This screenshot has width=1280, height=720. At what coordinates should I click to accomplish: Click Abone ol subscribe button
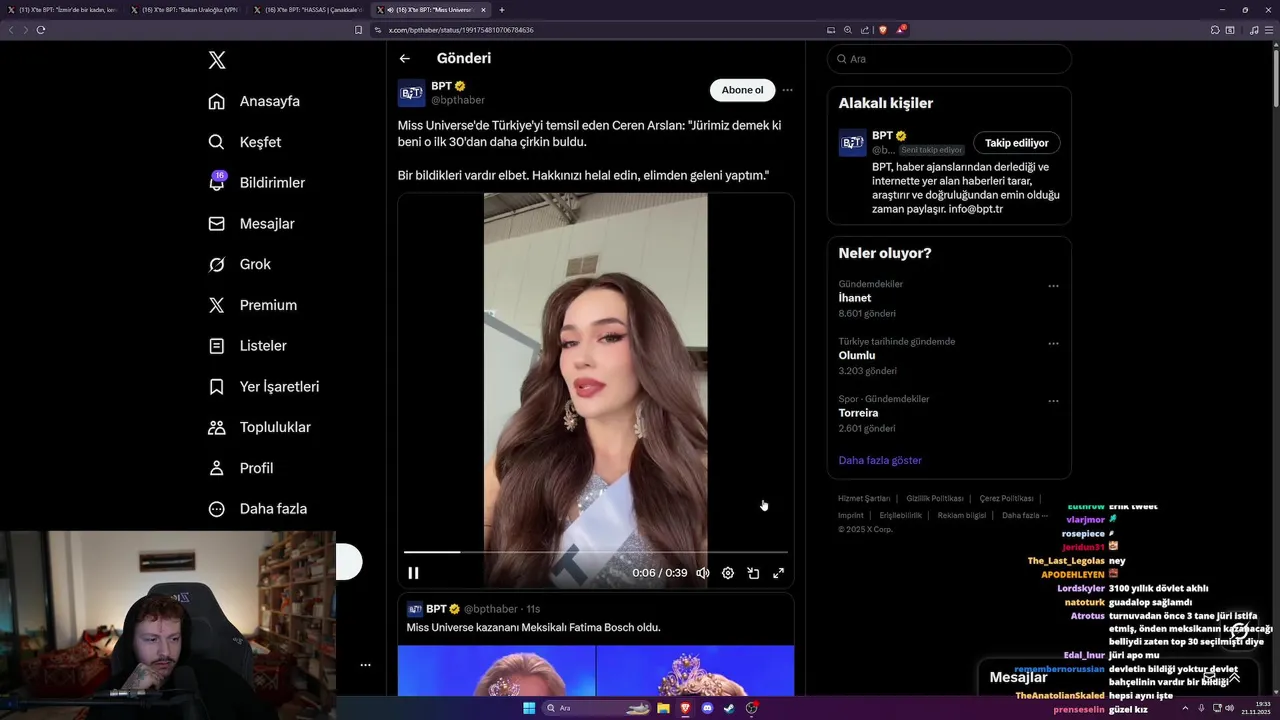click(x=742, y=90)
